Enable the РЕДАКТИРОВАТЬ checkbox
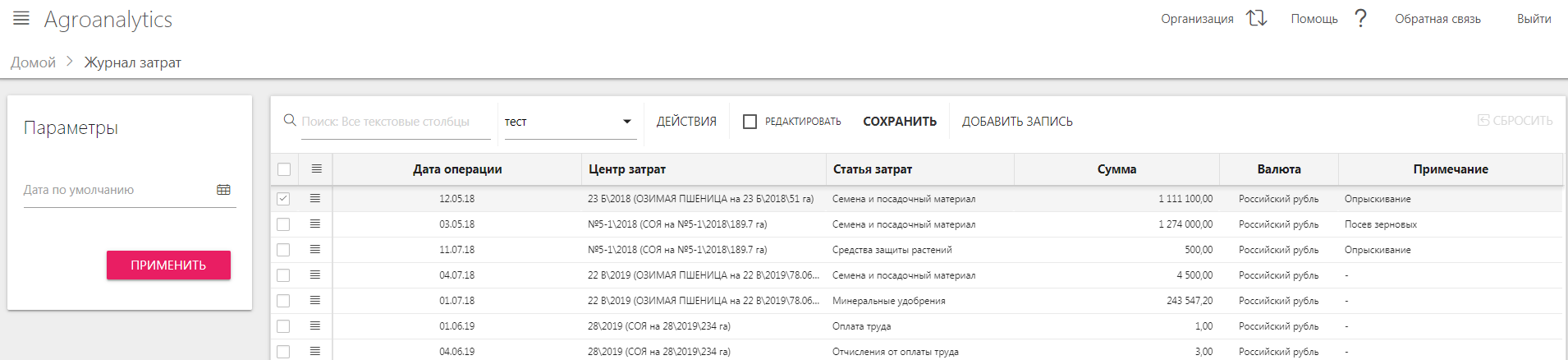This screenshot has width=1568, height=360. coord(750,122)
